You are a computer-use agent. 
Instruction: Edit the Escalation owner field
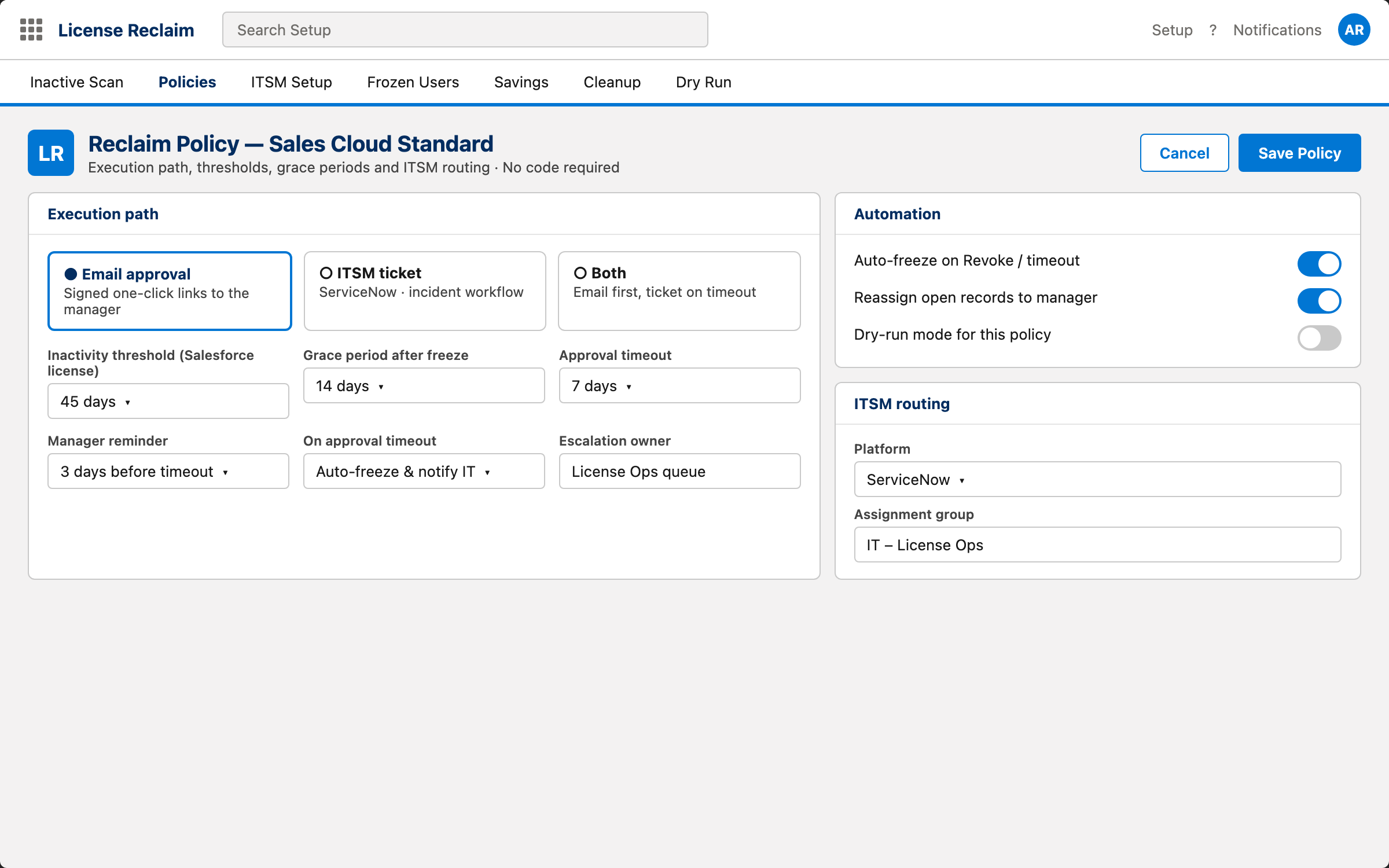pos(680,471)
